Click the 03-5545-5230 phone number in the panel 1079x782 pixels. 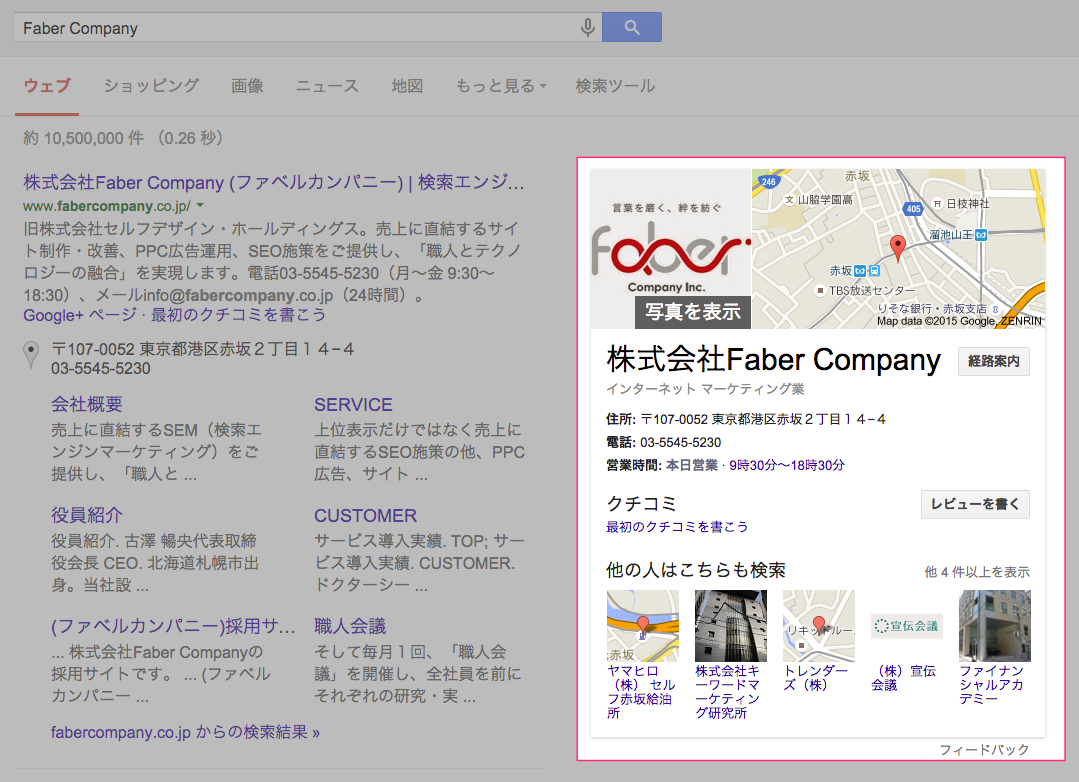pyautogui.click(x=681, y=443)
